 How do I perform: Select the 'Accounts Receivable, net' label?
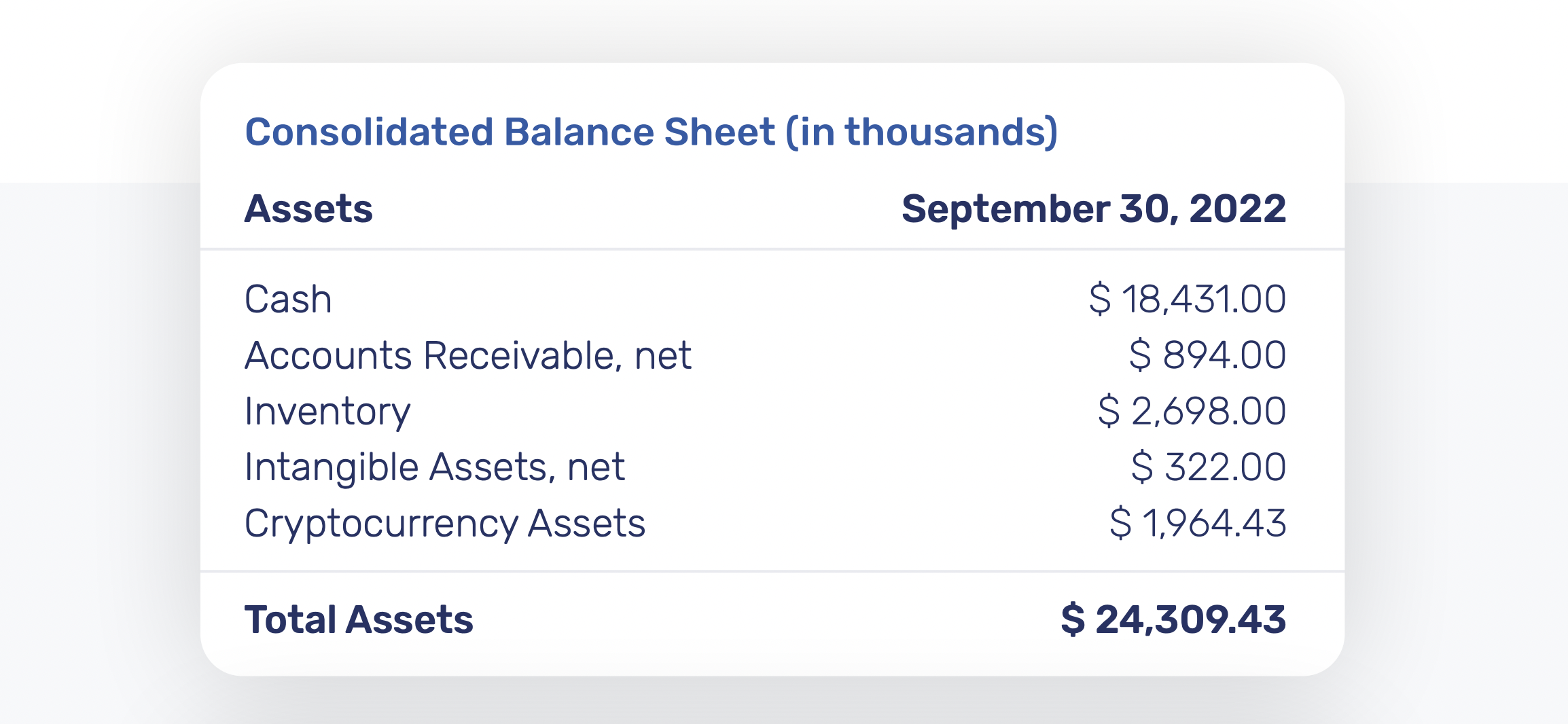(x=467, y=355)
